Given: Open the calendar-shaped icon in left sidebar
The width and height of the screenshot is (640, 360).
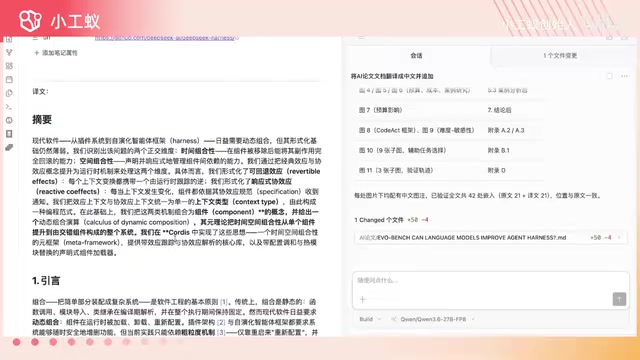Looking at the screenshot, I should [9, 80].
